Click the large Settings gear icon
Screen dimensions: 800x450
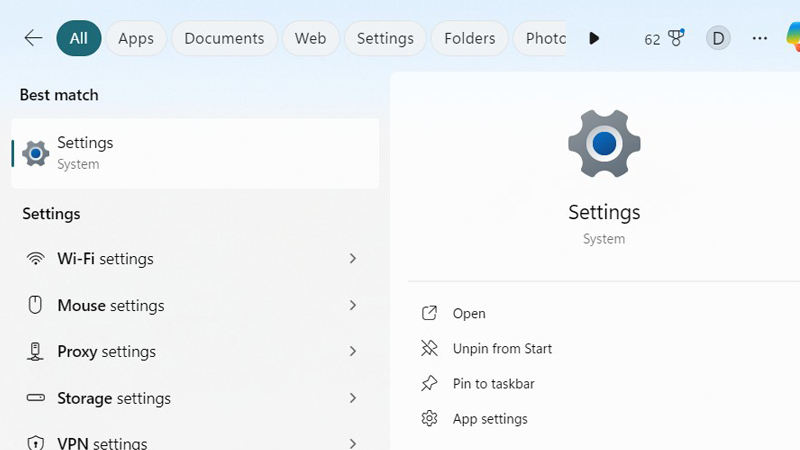tap(604, 144)
